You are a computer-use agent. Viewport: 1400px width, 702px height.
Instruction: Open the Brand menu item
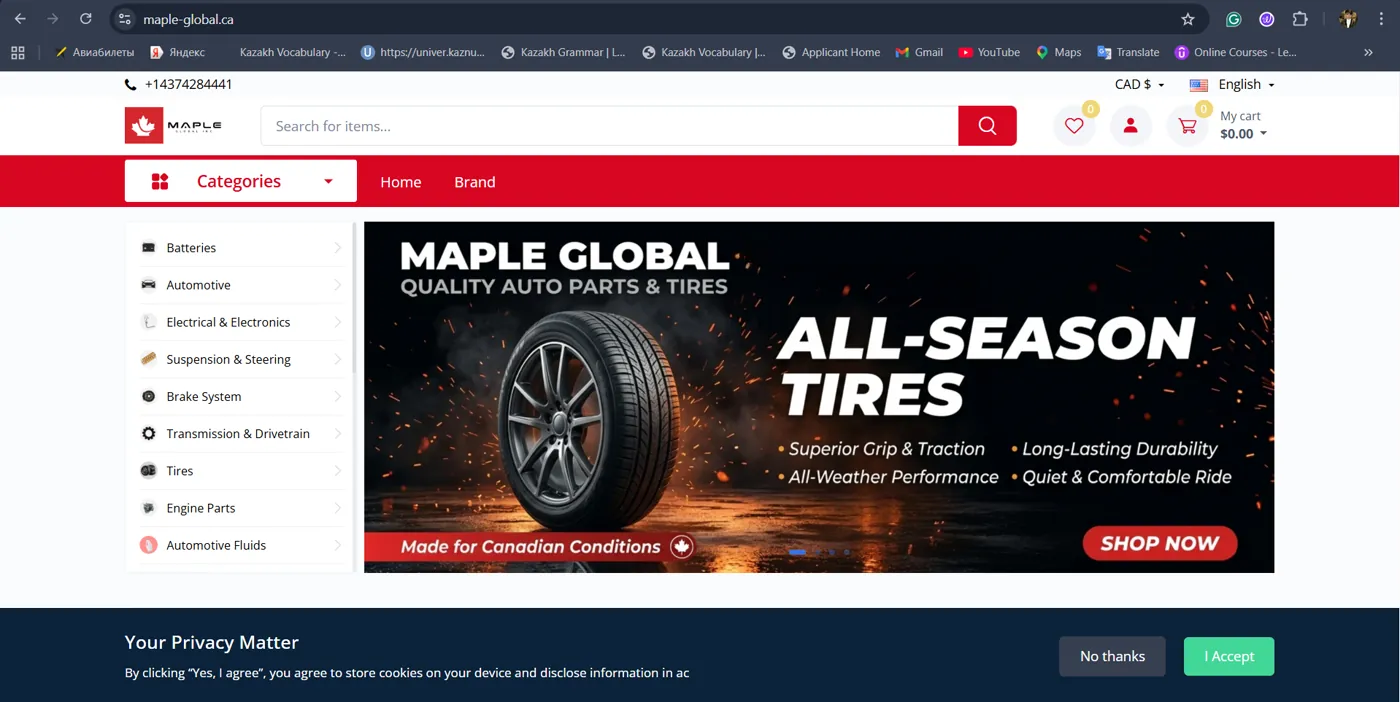pyautogui.click(x=475, y=182)
